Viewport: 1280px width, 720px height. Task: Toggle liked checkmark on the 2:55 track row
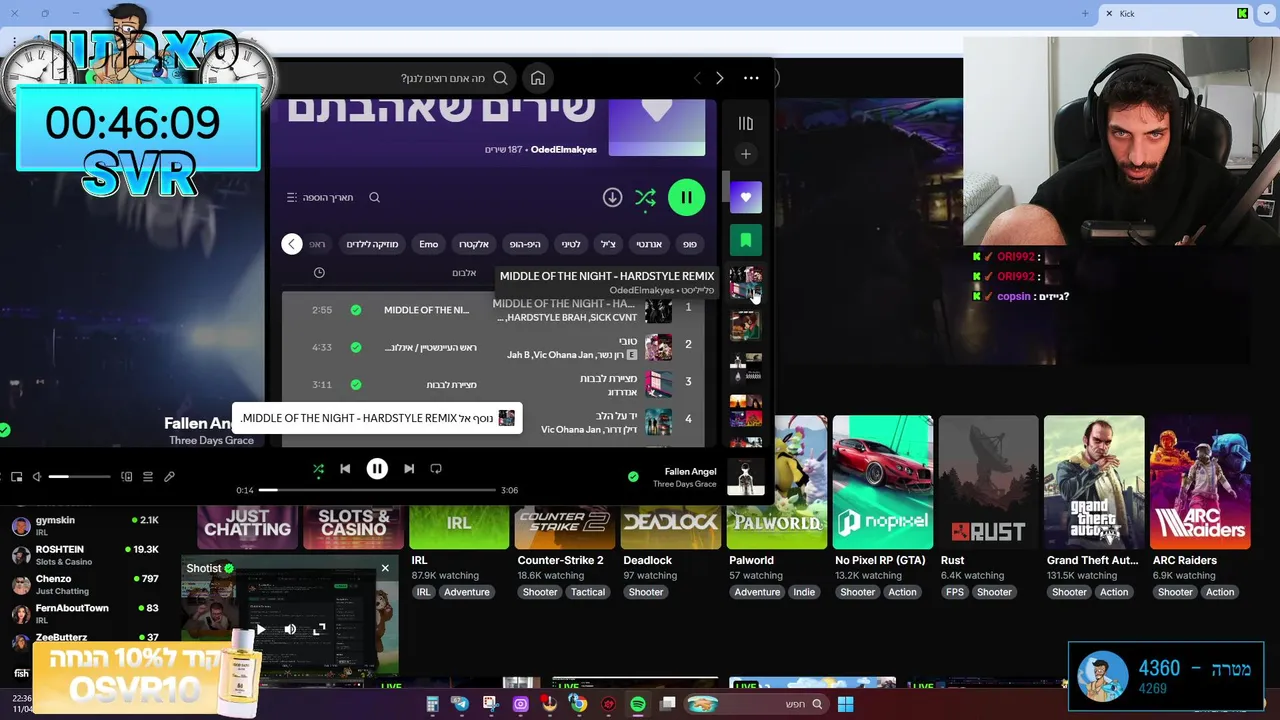(355, 310)
